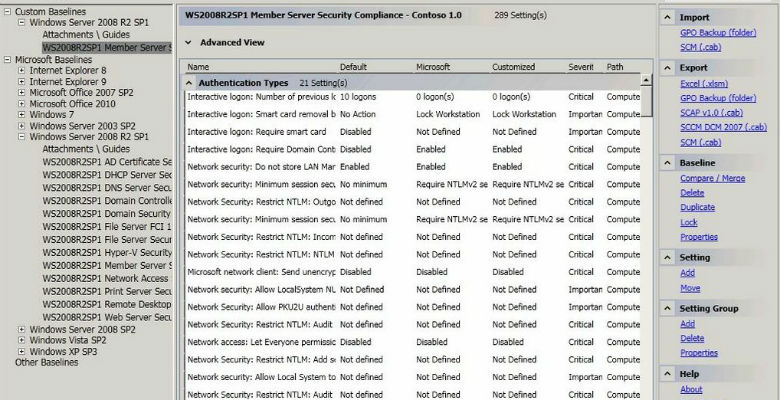The height and width of the screenshot is (400, 780).
Task: Collapse the Export actions section
Action: (x=668, y=68)
